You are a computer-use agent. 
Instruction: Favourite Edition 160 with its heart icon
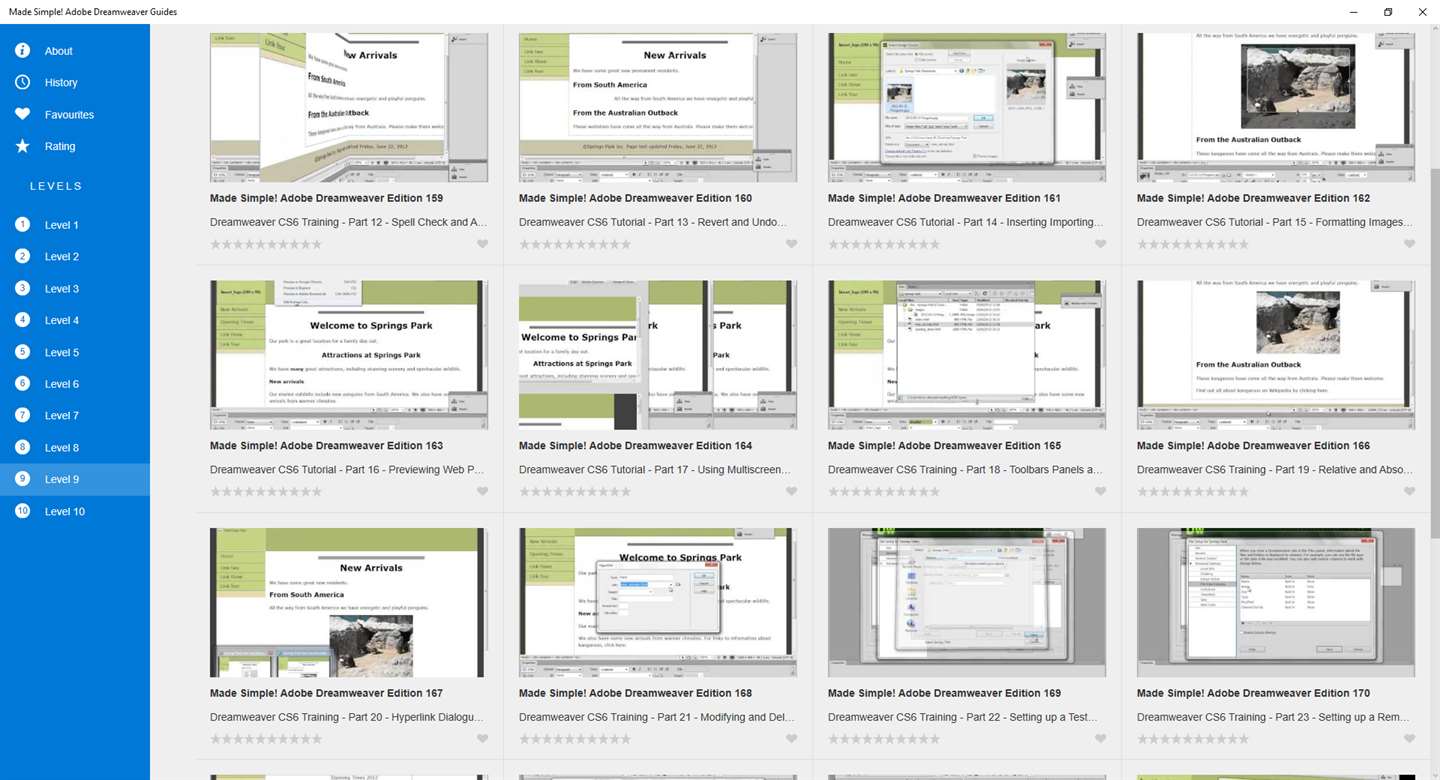pos(791,244)
